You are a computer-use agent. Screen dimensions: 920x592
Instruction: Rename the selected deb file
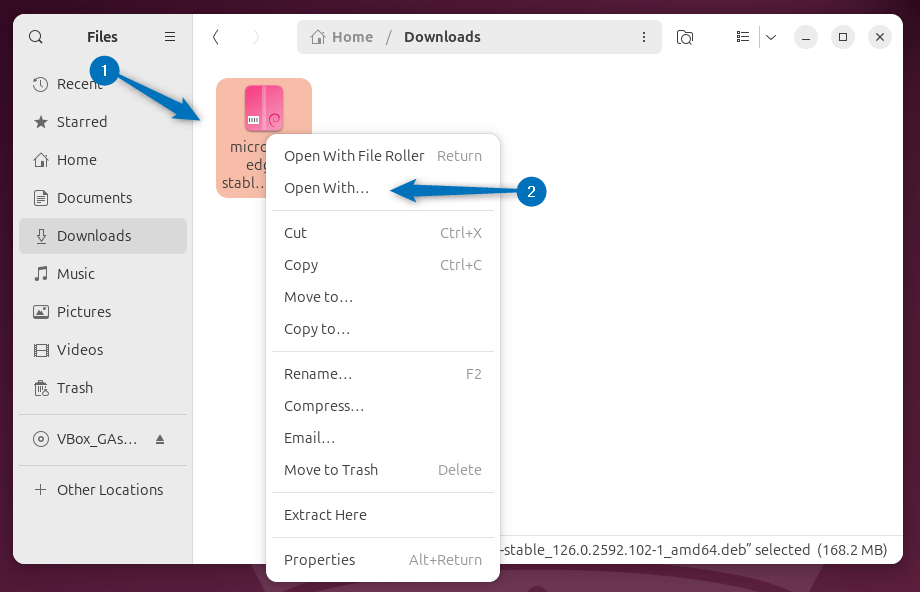[x=319, y=373]
